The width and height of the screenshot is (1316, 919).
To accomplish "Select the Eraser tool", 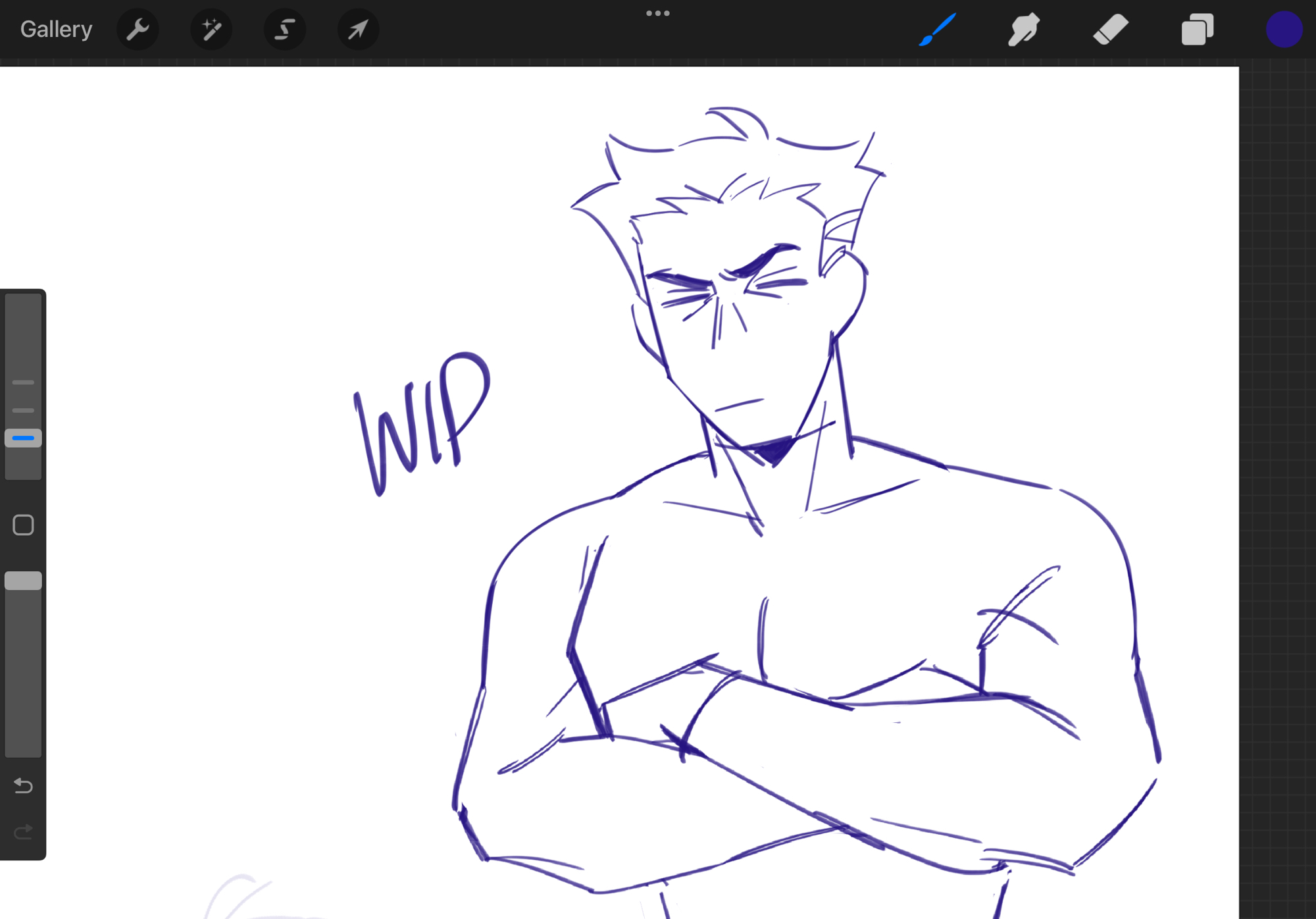I will point(1111,30).
